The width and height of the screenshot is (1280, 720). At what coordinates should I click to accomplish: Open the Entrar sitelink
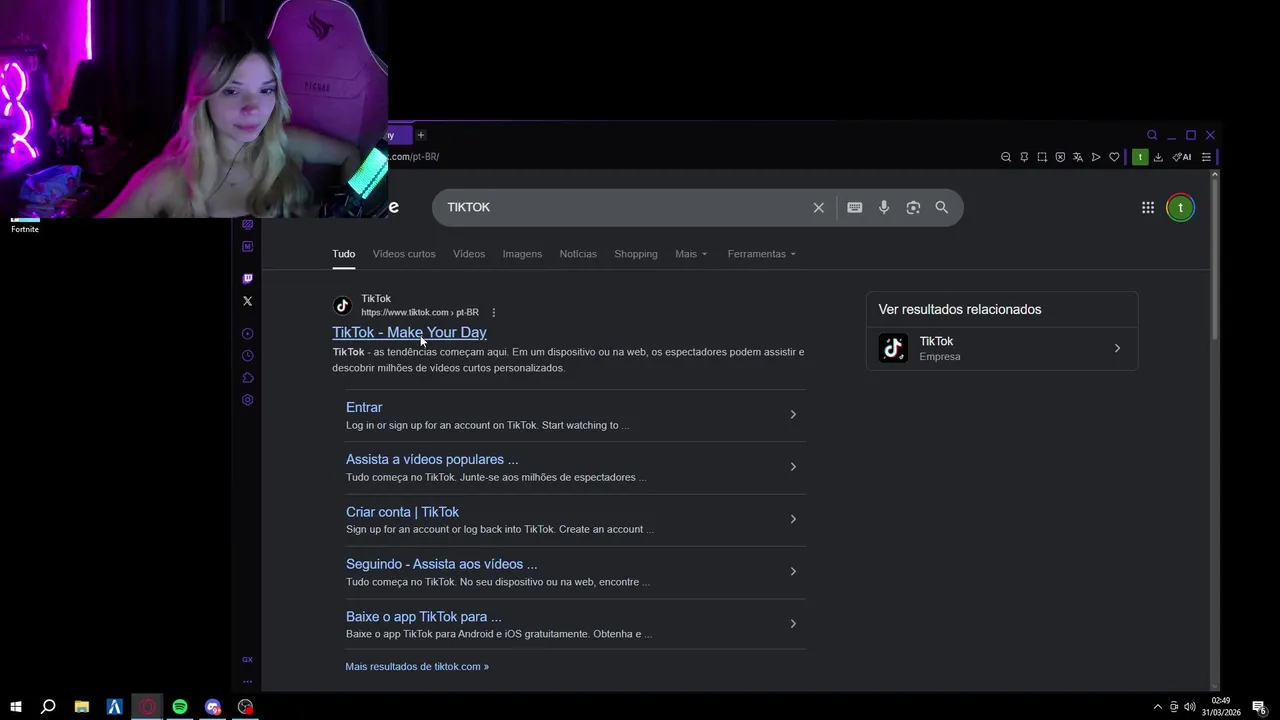click(x=364, y=407)
